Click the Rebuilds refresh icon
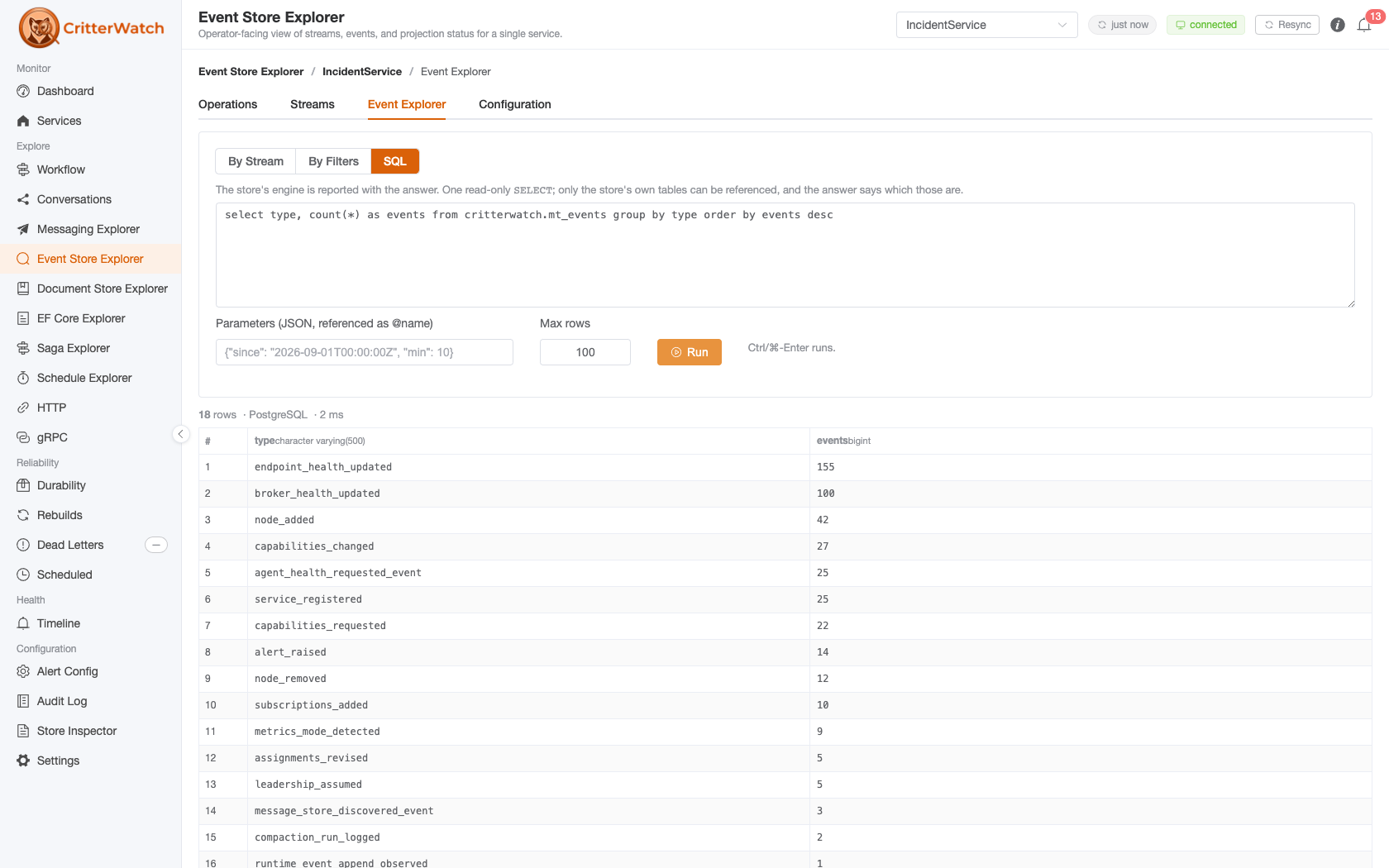 pyautogui.click(x=23, y=515)
